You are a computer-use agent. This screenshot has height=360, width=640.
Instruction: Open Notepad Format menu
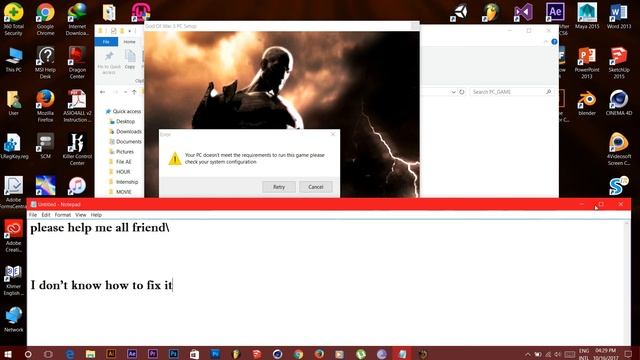62,215
